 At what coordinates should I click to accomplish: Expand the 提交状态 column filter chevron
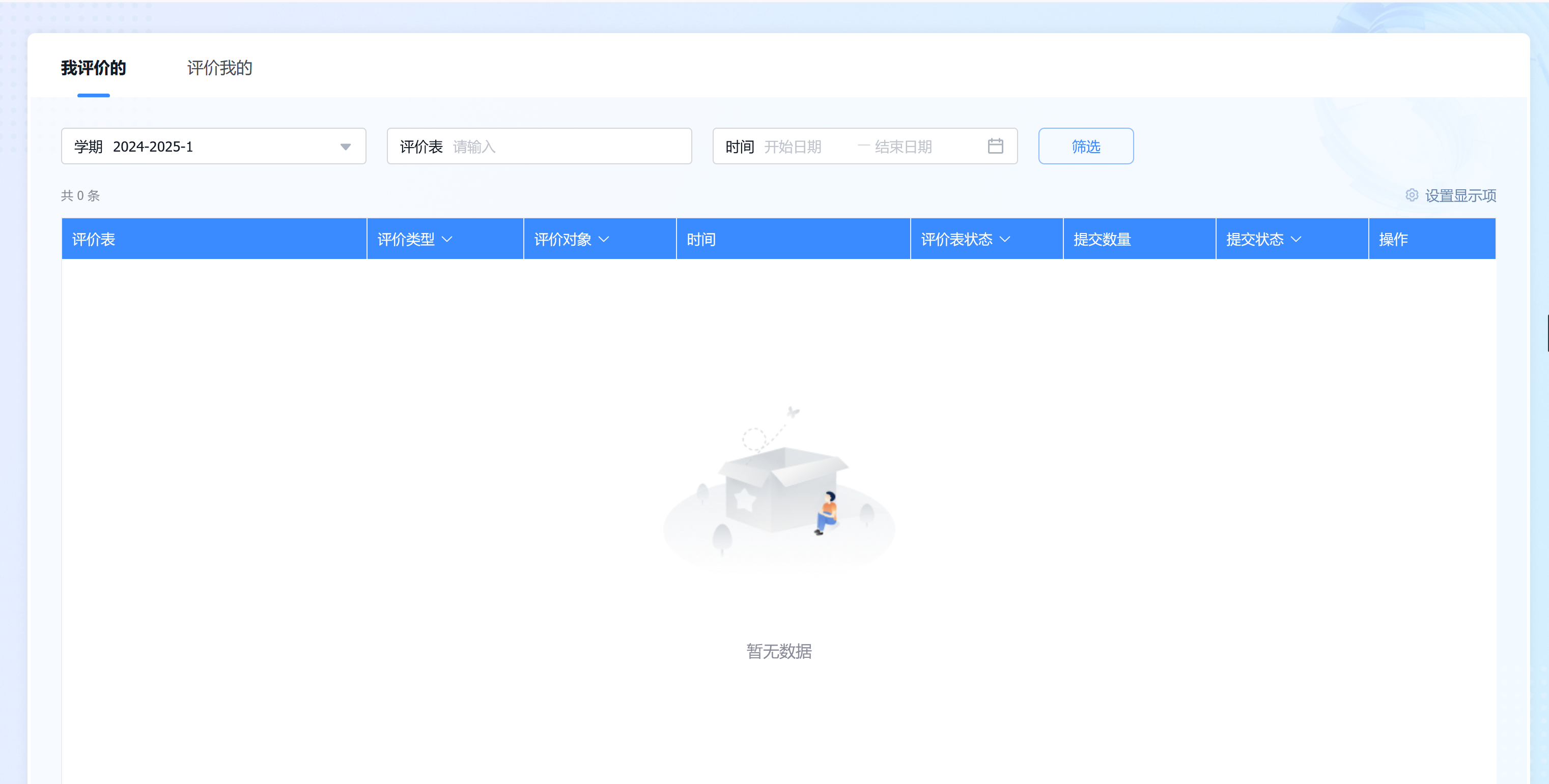(x=1296, y=239)
